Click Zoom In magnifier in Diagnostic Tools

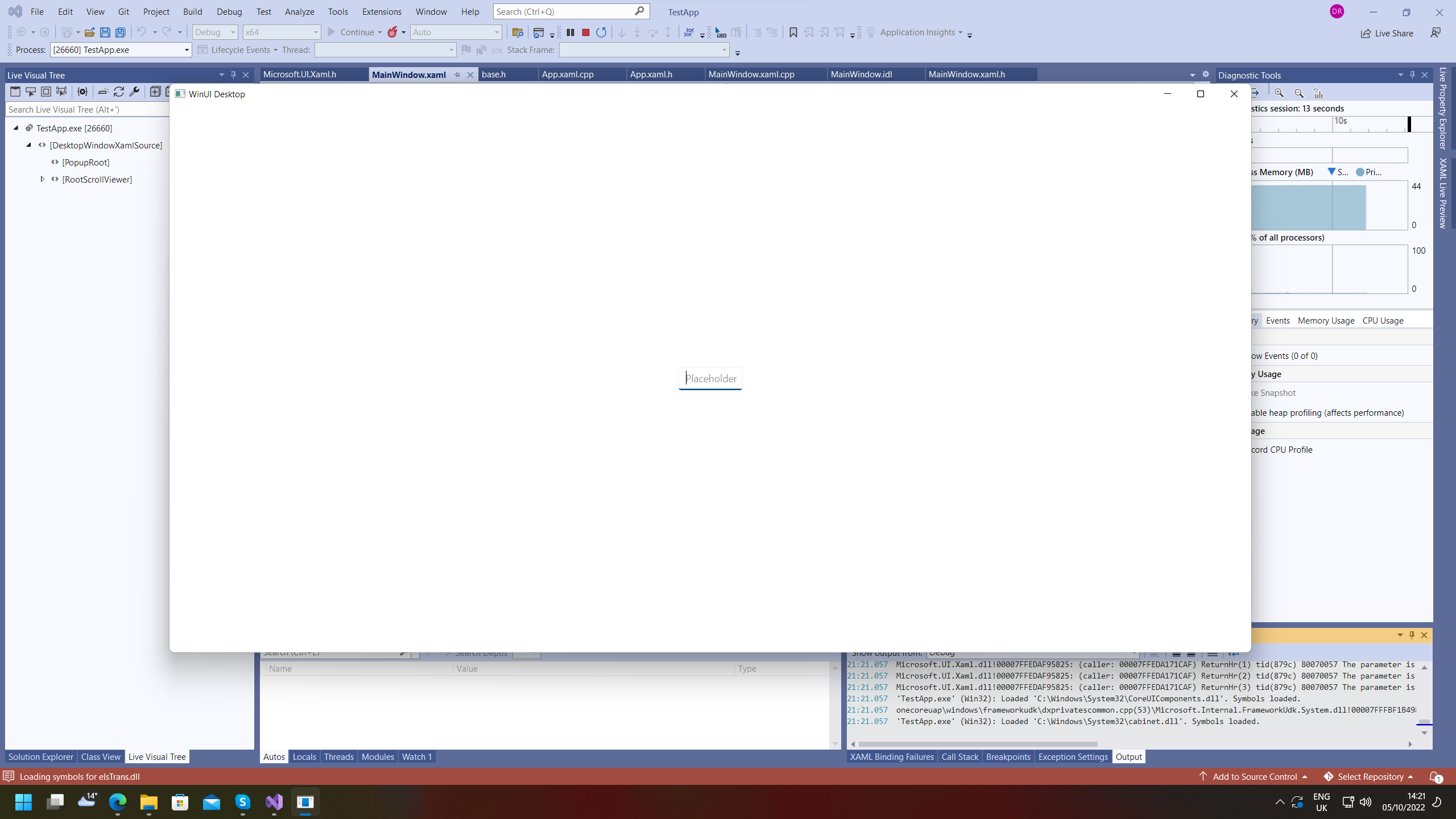click(x=1279, y=93)
